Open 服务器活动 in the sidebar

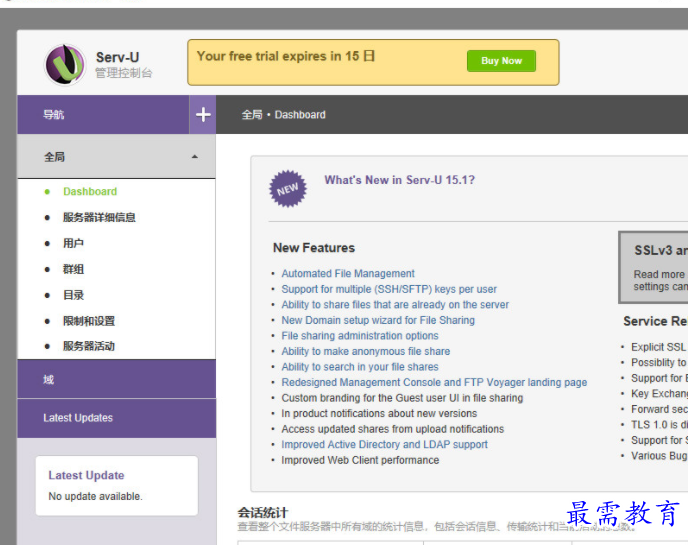(89, 346)
